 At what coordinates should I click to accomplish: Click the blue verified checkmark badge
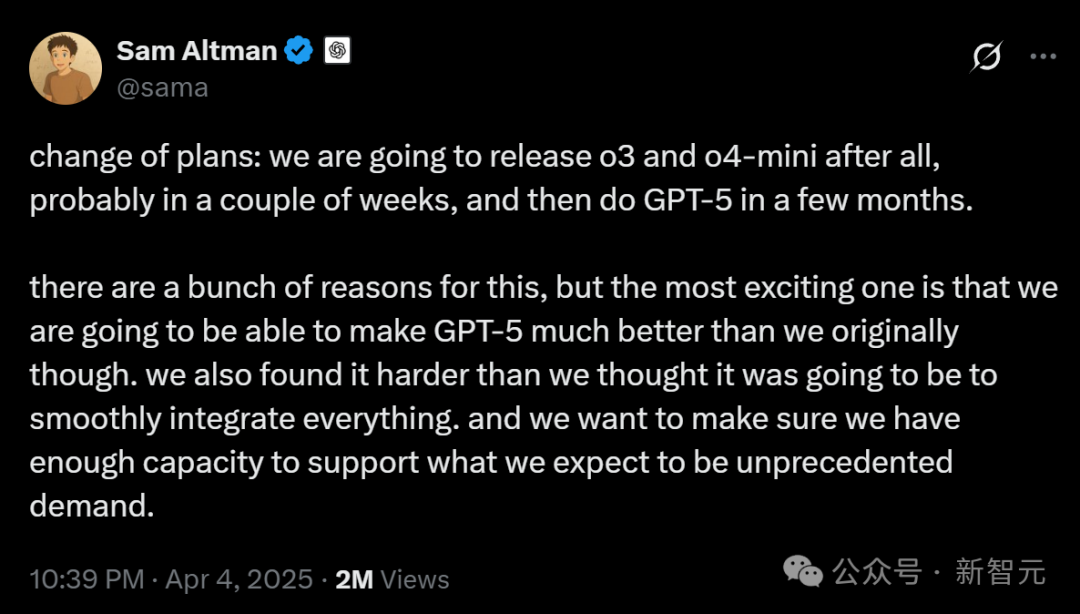tap(299, 51)
